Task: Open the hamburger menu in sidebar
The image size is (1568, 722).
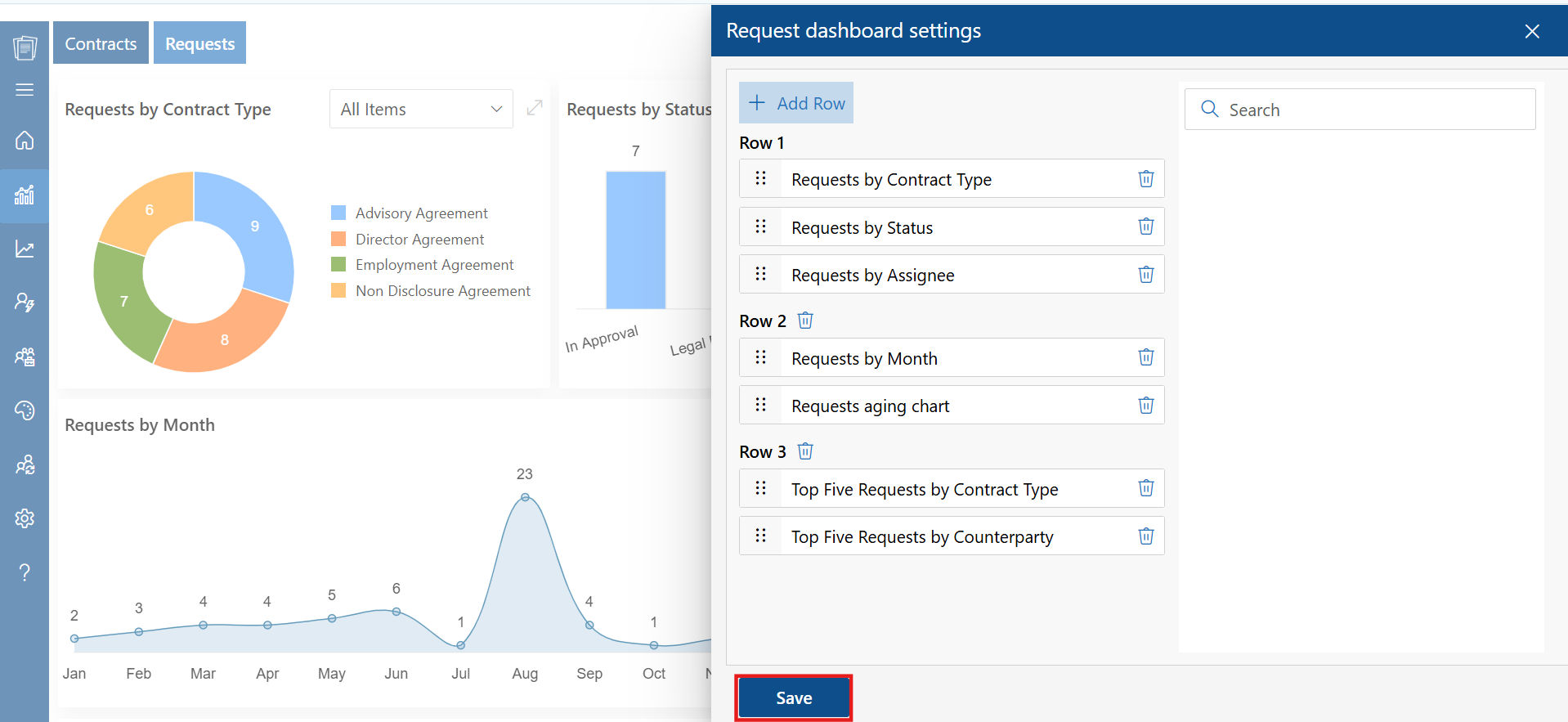Action: pos(25,90)
